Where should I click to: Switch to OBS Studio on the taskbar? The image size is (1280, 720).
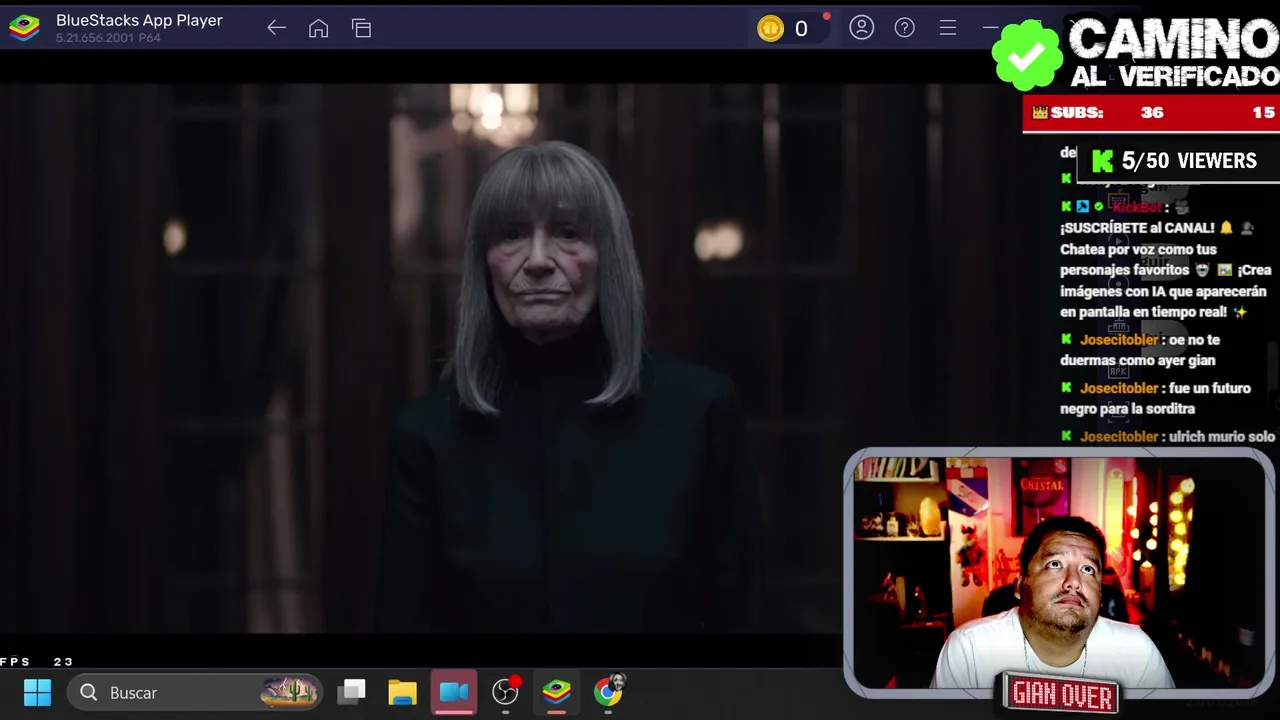(506, 691)
